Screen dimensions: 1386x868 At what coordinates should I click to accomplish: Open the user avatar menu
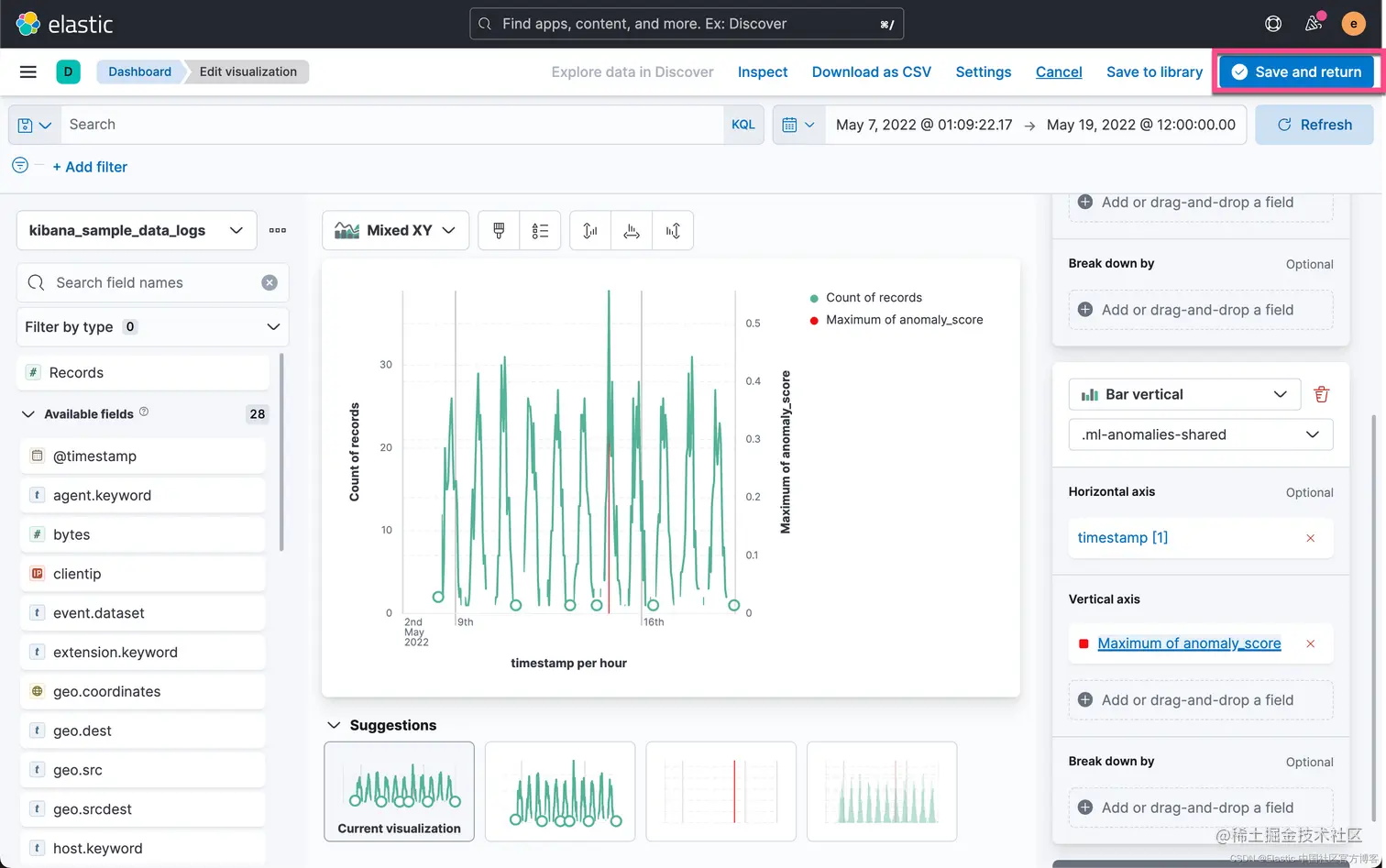(x=1354, y=24)
